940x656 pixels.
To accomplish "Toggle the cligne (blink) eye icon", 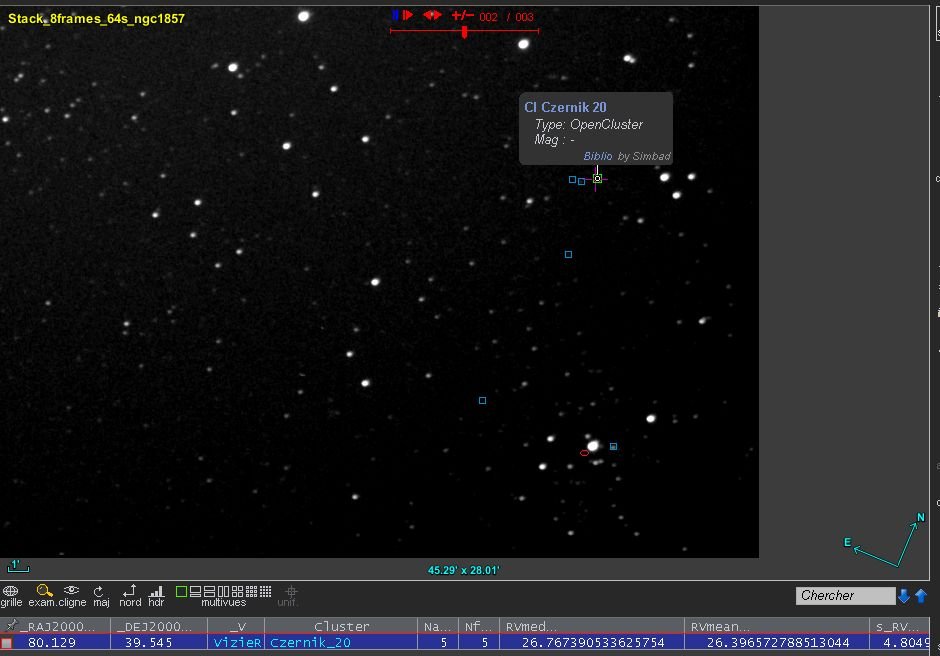I will [x=71, y=591].
